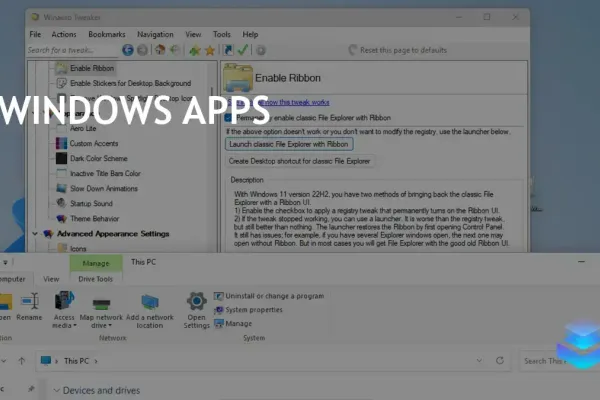
Task: Select Enable Stickers for Desktop Background
Action: coord(130,83)
